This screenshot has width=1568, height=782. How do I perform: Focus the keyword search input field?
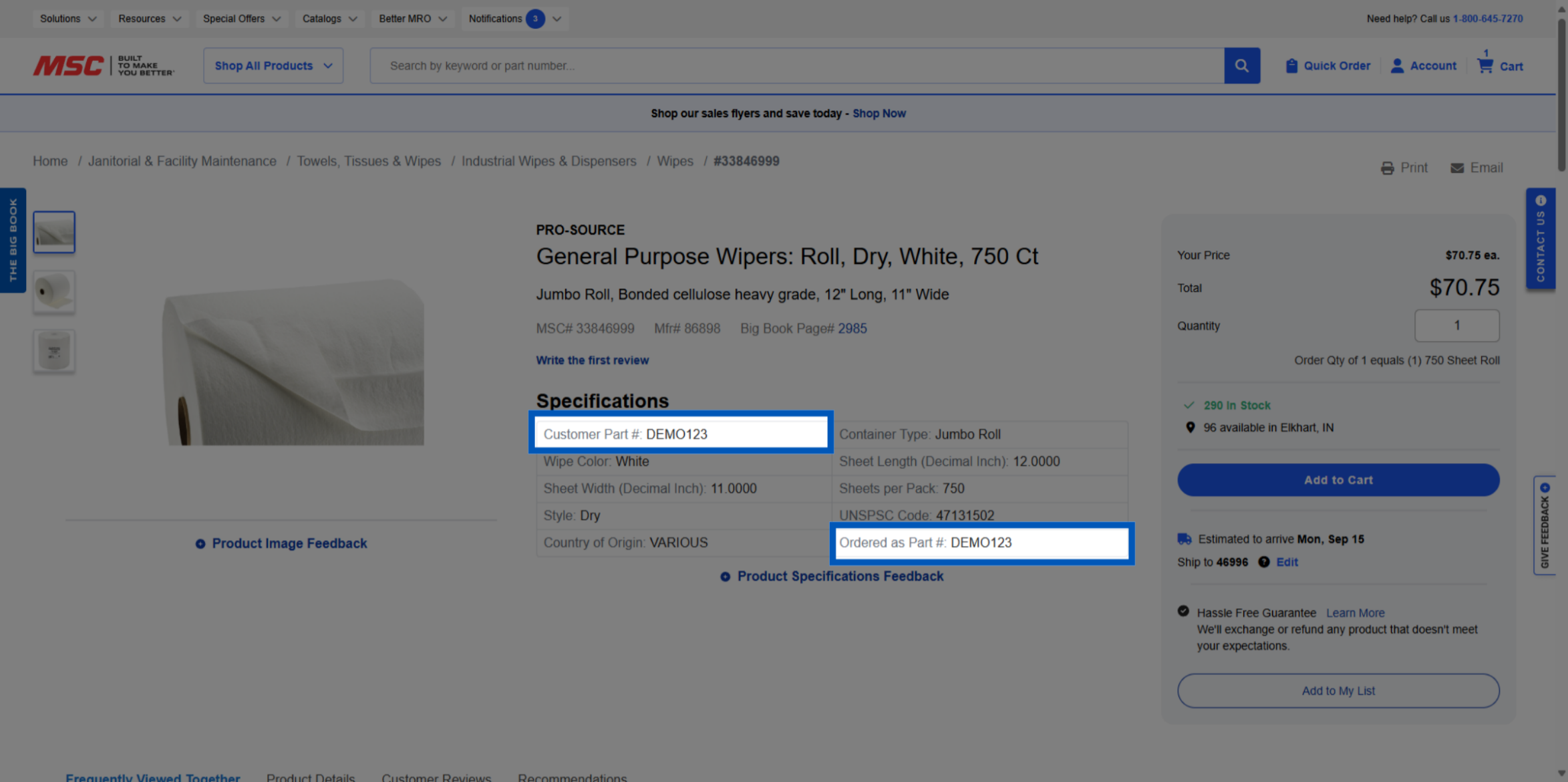(797, 66)
